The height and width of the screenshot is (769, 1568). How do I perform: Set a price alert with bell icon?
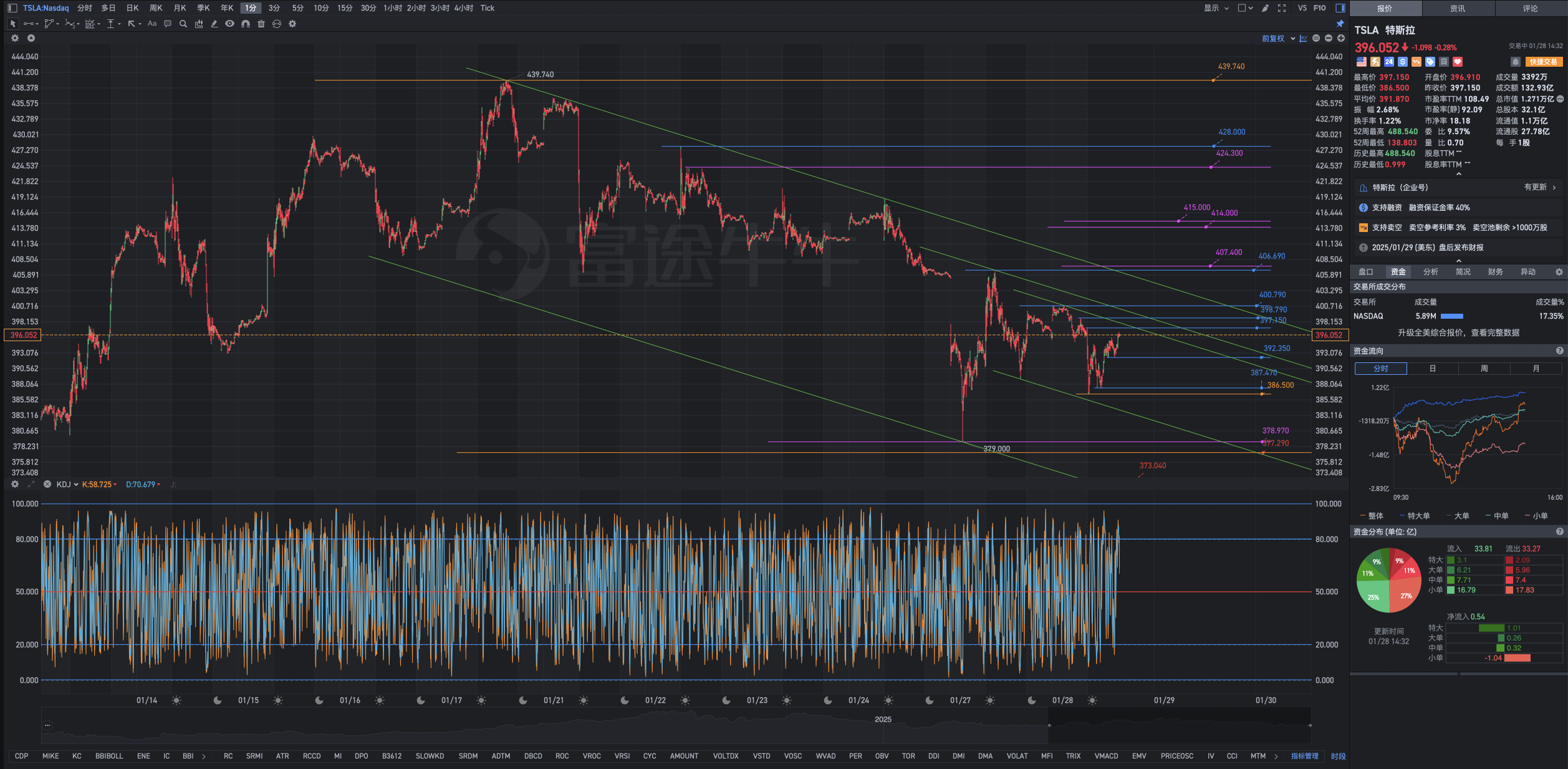click(1516, 62)
